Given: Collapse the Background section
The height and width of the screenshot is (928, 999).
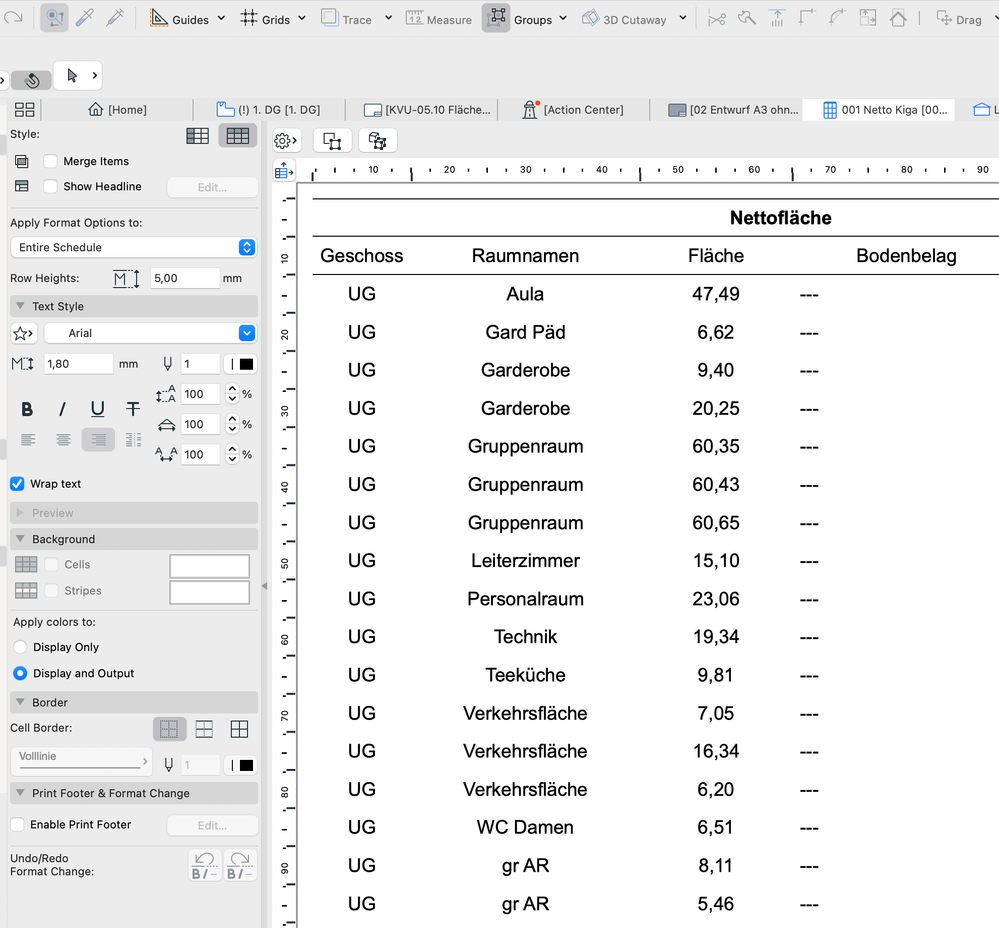Looking at the screenshot, I should tap(134, 539).
